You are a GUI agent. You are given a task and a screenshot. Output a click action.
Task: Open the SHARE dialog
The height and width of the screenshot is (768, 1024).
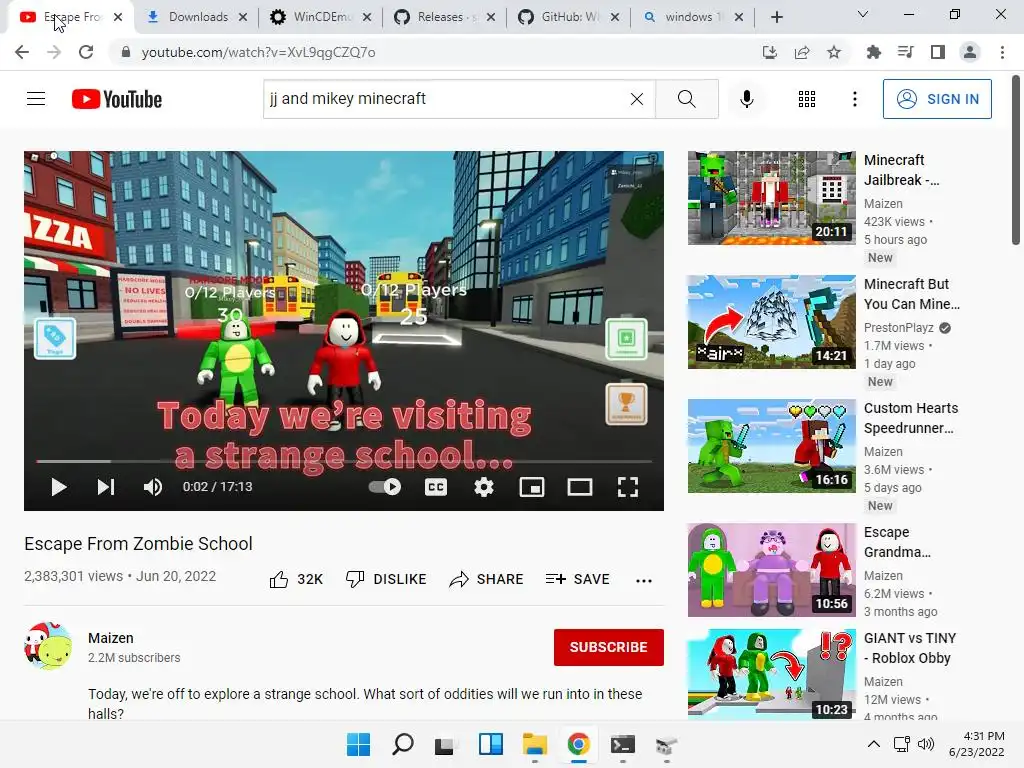486,579
